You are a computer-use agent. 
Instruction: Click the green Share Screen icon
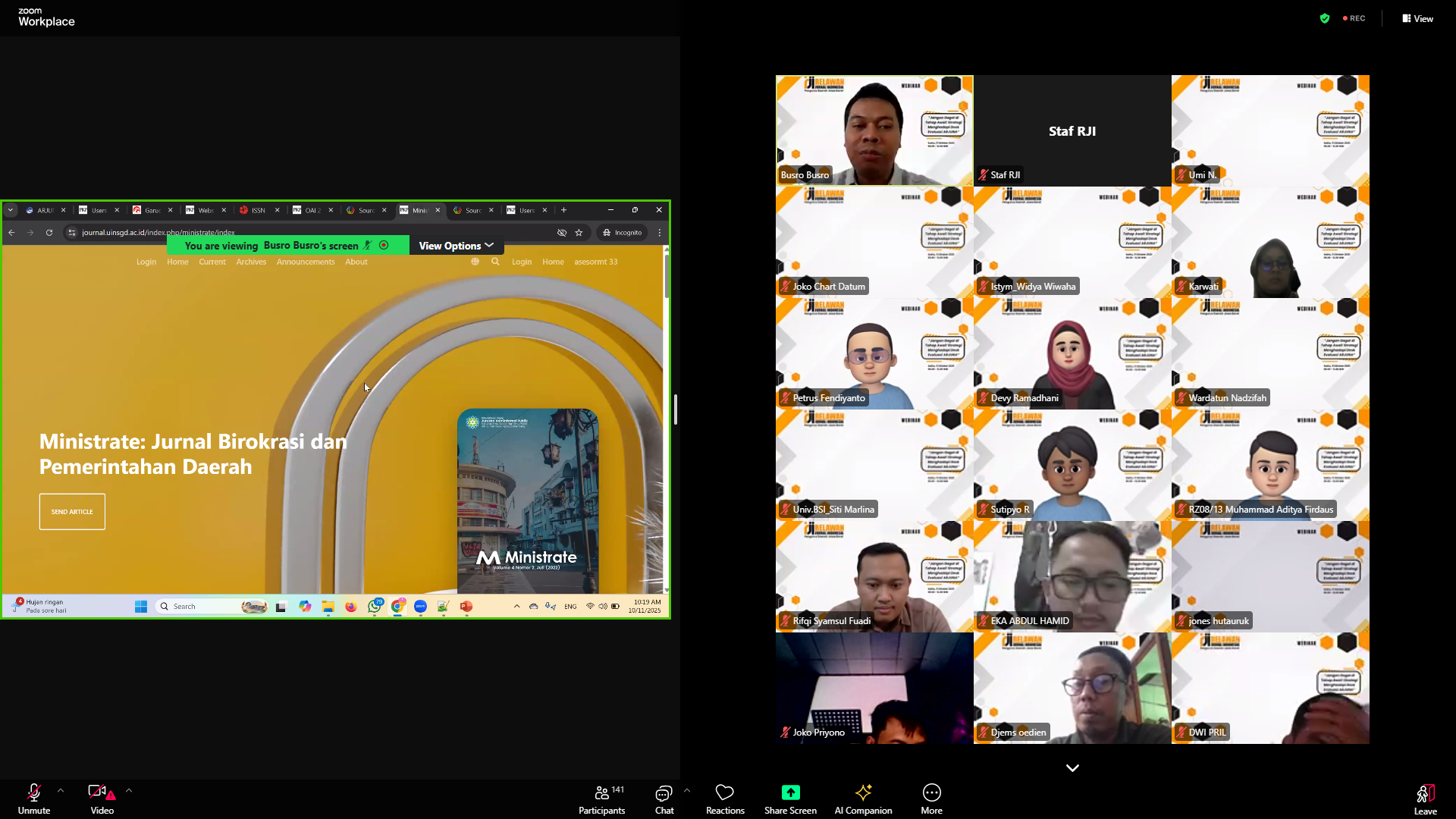point(790,792)
